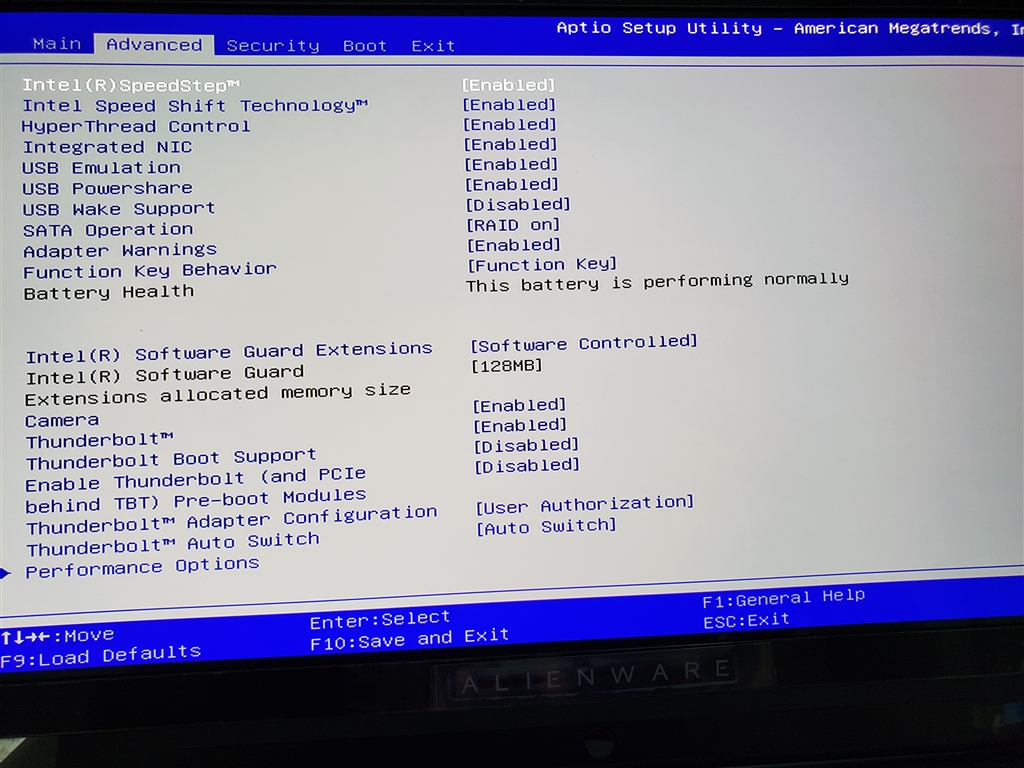The height and width of the screenshot is (768, 1024).
Task: Change Thunderbolt Pre-boot Modules Disabled value
Action: pos(527,466)
